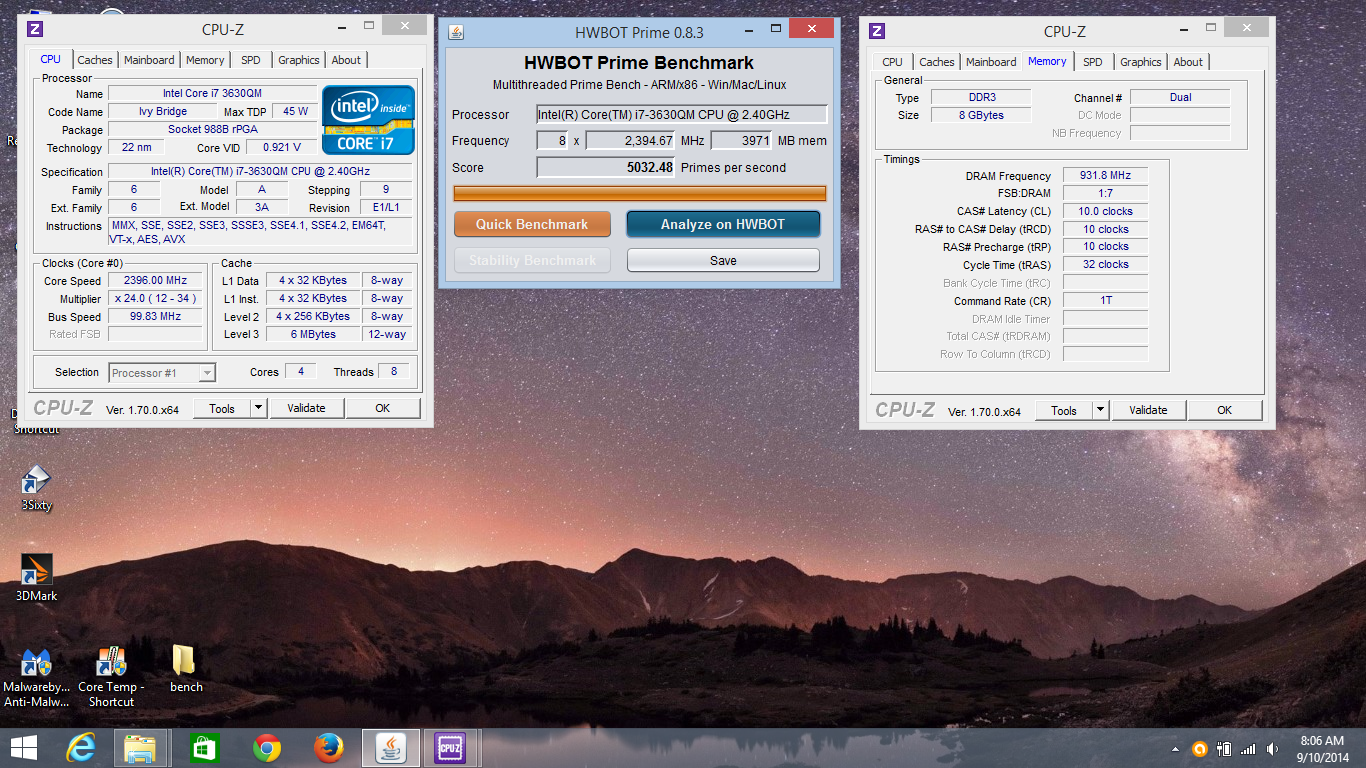Viewport: 1366px width, 768px height.
Task: Click Code Name value Ivy Bridge
Action: point(162,112)
